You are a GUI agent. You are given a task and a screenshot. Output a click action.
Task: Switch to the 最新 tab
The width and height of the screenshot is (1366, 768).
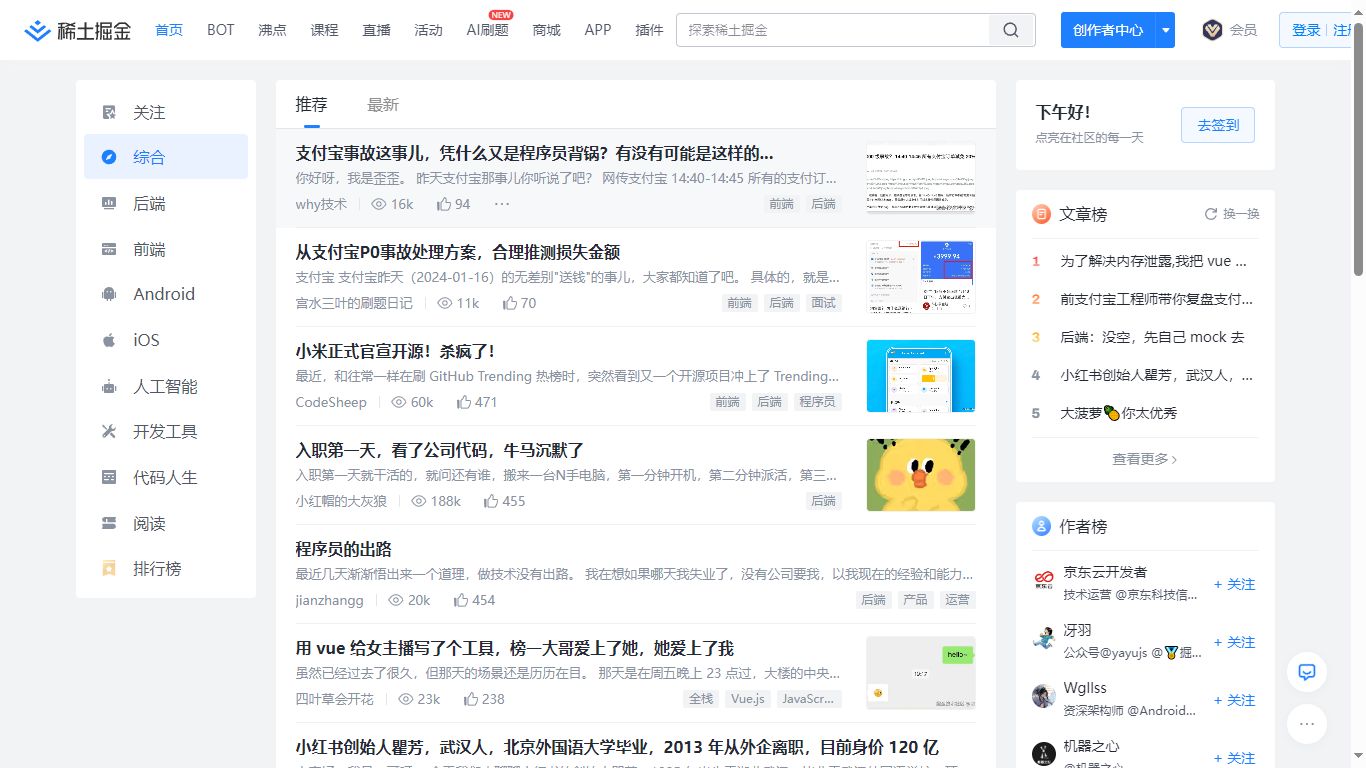point(383,103)
